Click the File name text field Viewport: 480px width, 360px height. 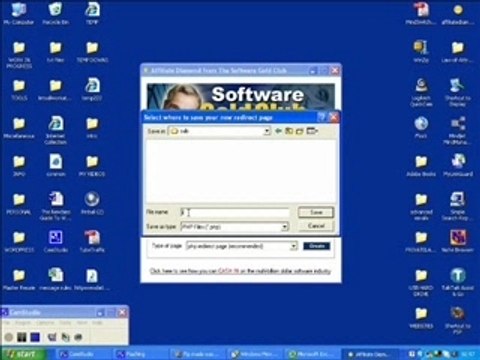pyautogui.click(x=234, y=212)
